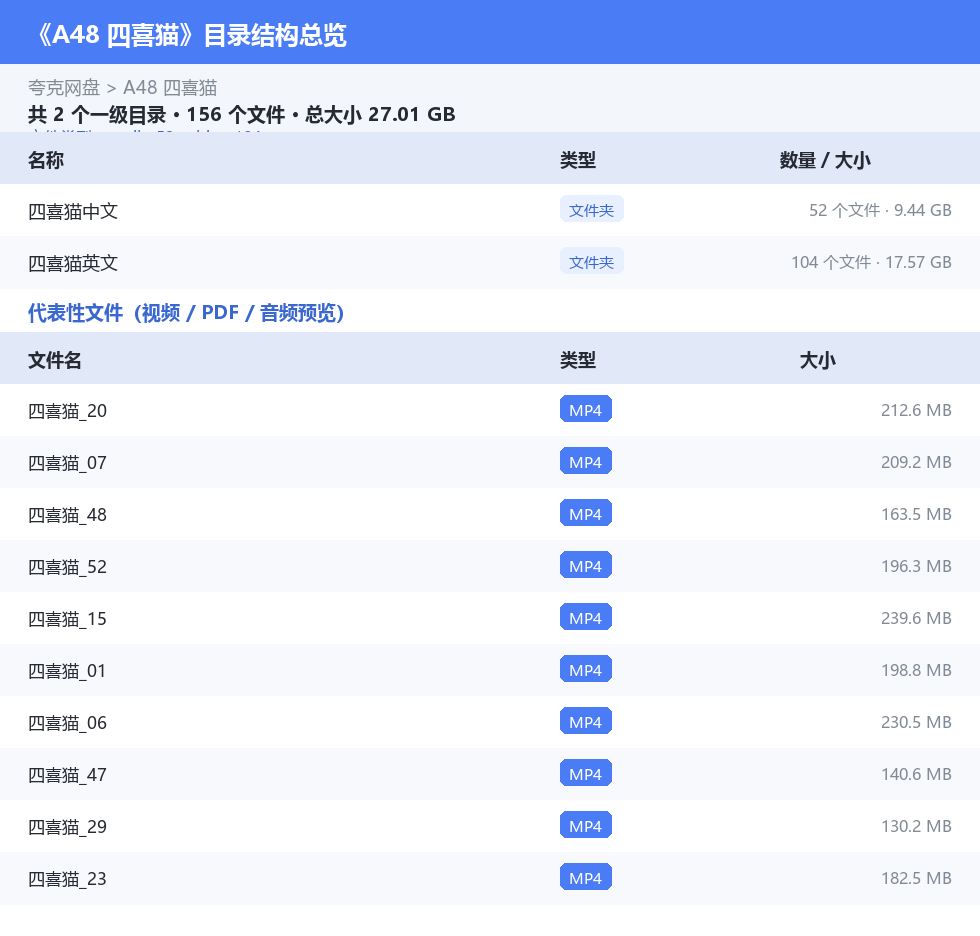
Task: Select file 四喜猫_20
Action: 68,411
